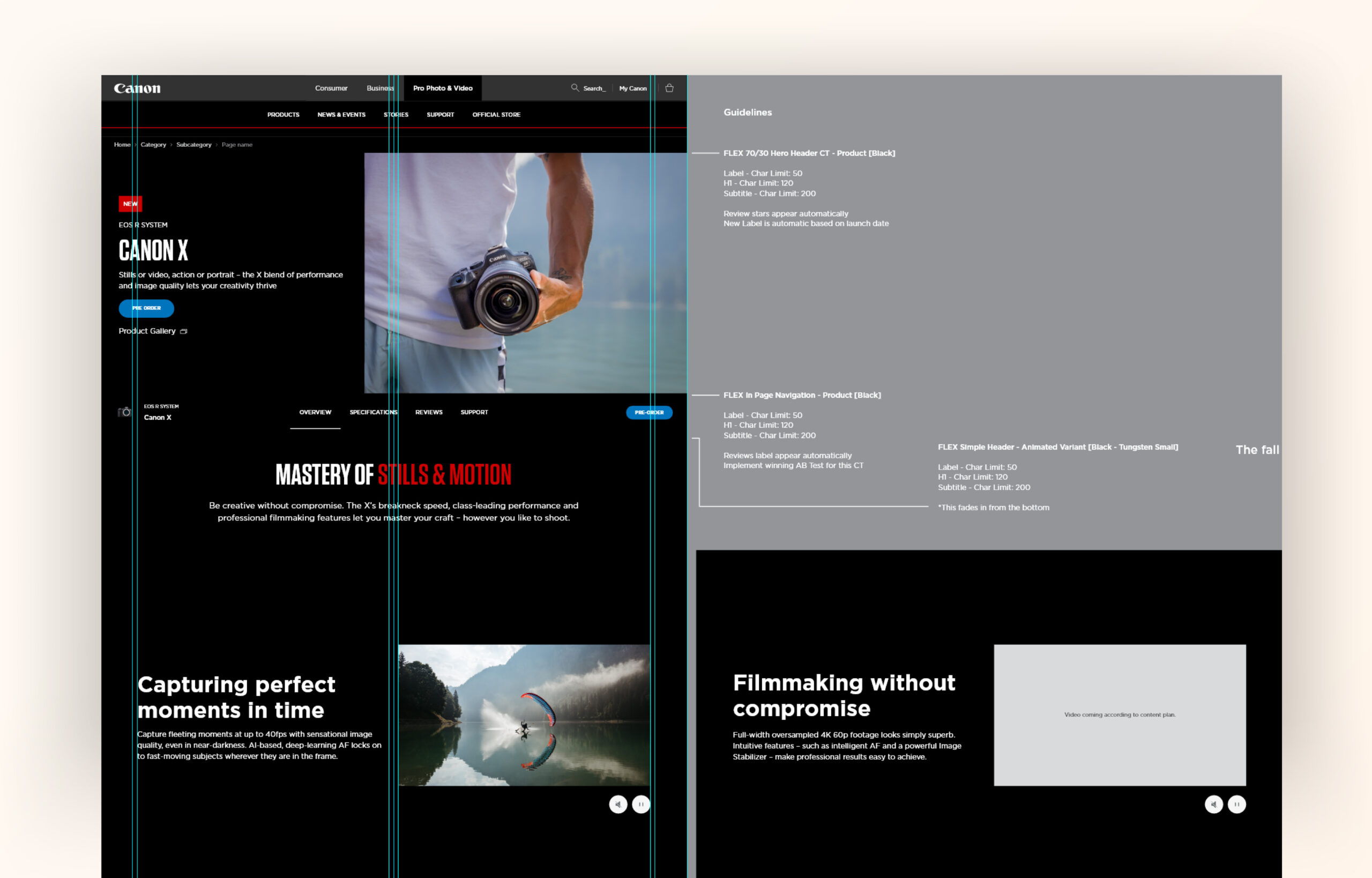
Task: Open the Specifications tab in page navigation
Action: (x=374, y=412)
